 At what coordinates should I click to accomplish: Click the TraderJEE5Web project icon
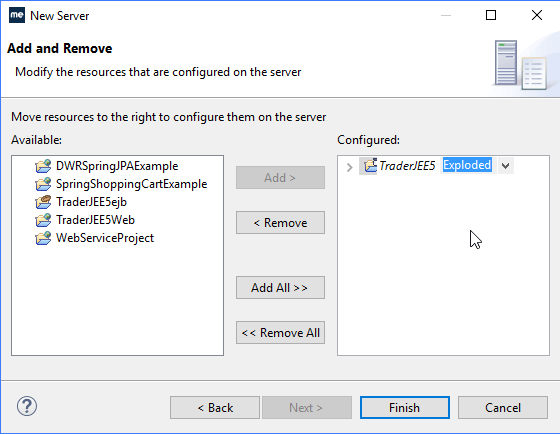tap(43, 220)
